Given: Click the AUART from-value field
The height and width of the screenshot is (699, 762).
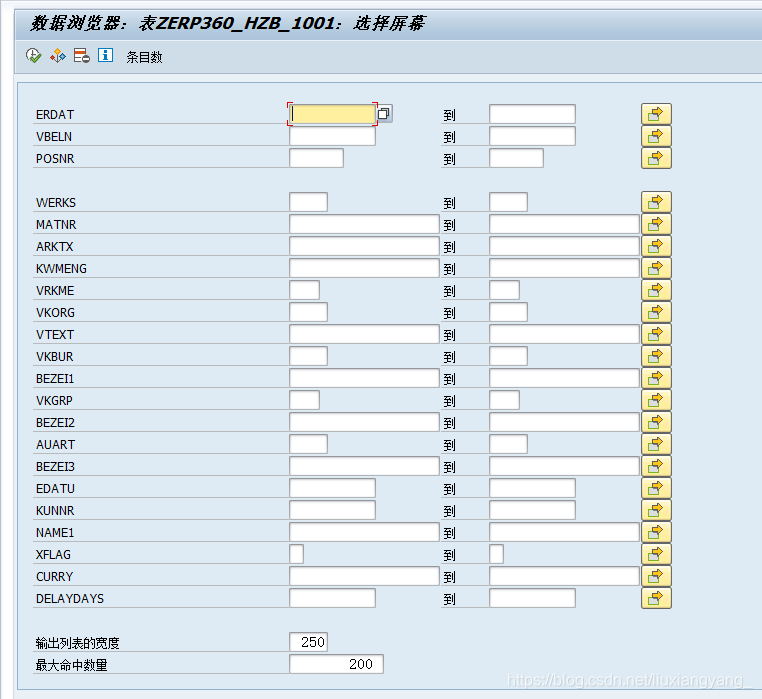Looking at the screenshot, I should tap(309, 444).
